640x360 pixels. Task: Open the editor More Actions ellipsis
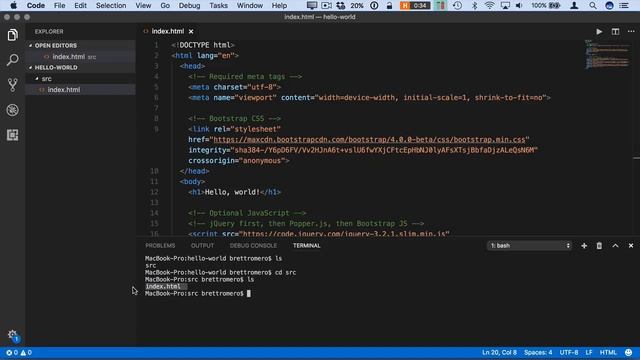[x=631, y=31]
